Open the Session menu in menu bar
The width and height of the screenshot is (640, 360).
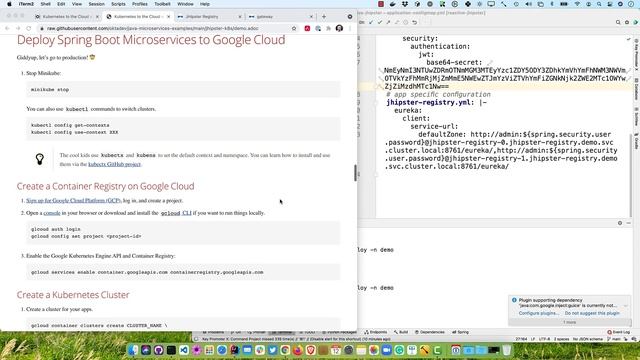96,4
